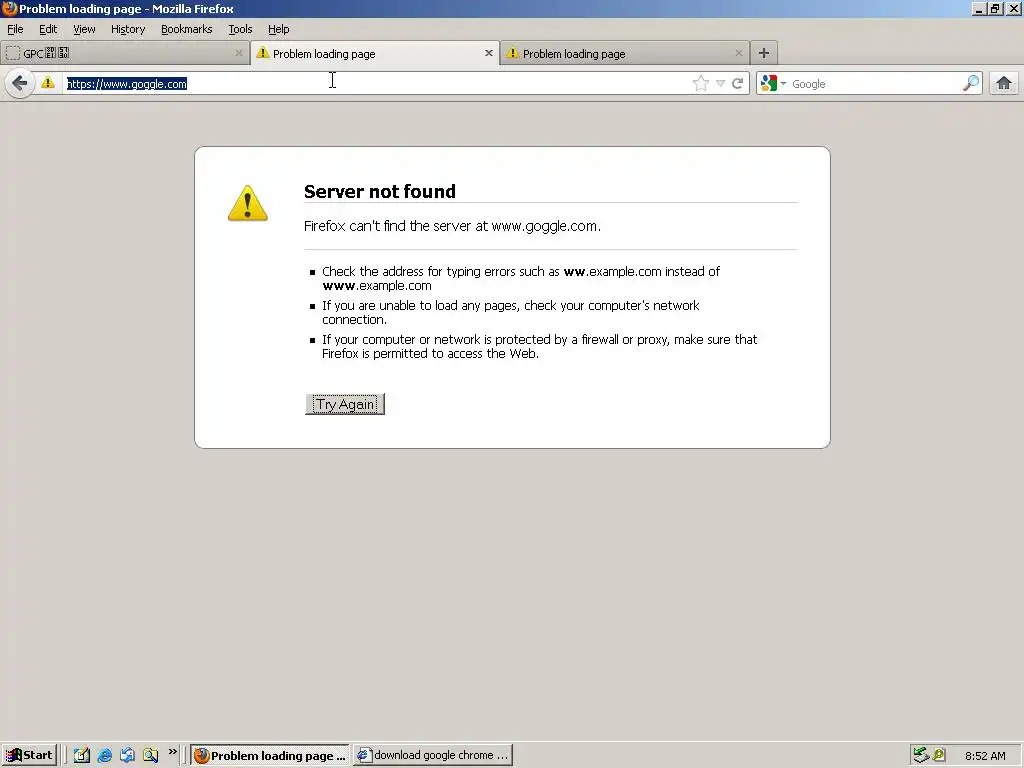Reload the page with the refresh icon
The image size is (1024, 768).
(738, 84)
